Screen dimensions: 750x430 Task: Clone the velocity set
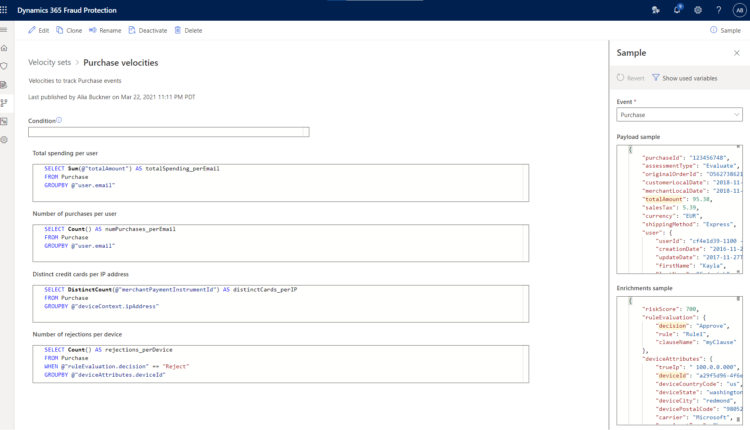coord(69,30)
